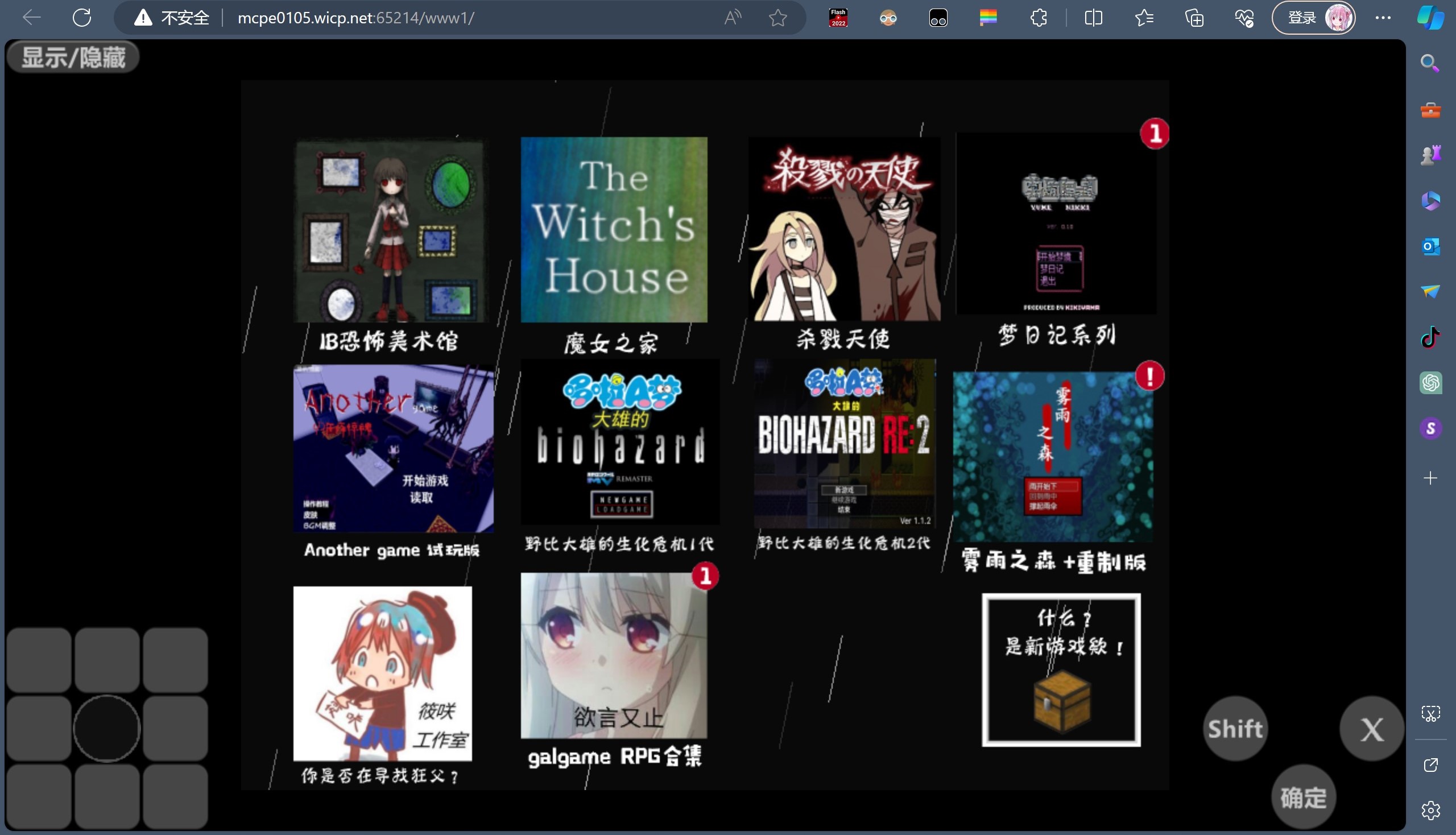Click the glasses face extension icon
1456x835 pixels.
coord(888,18)
